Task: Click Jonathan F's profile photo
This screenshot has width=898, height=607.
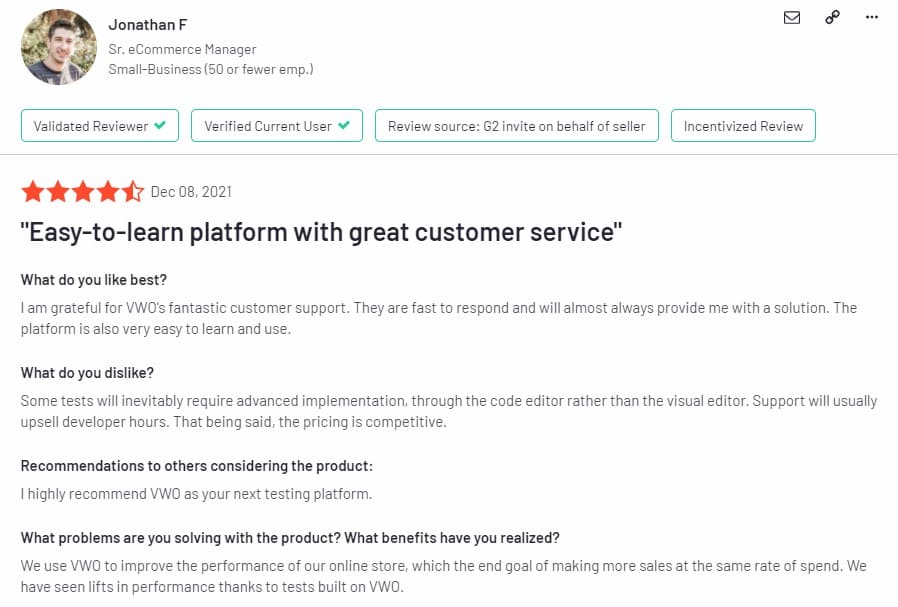Action: [59, 47]
